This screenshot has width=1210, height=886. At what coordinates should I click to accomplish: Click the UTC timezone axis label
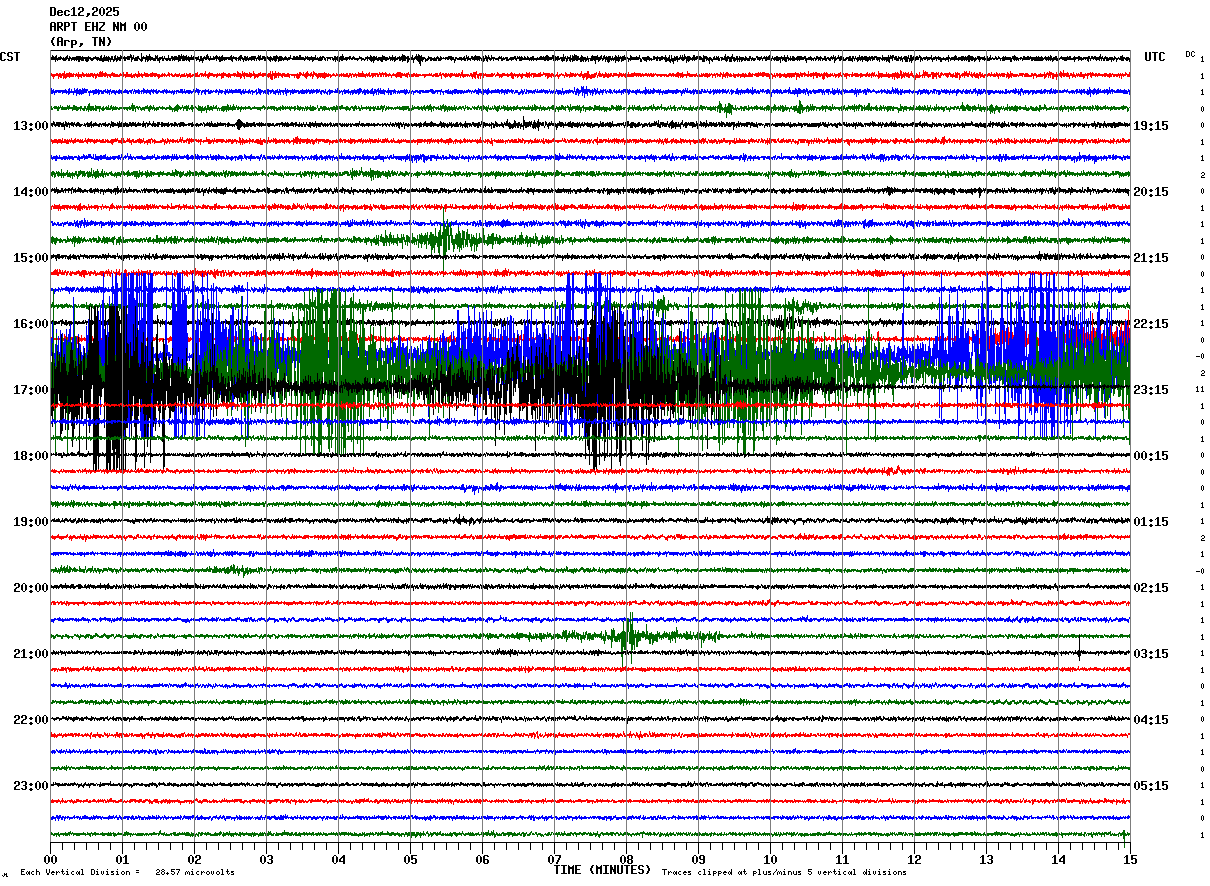pyautogui.click(x=1154, y=57)
